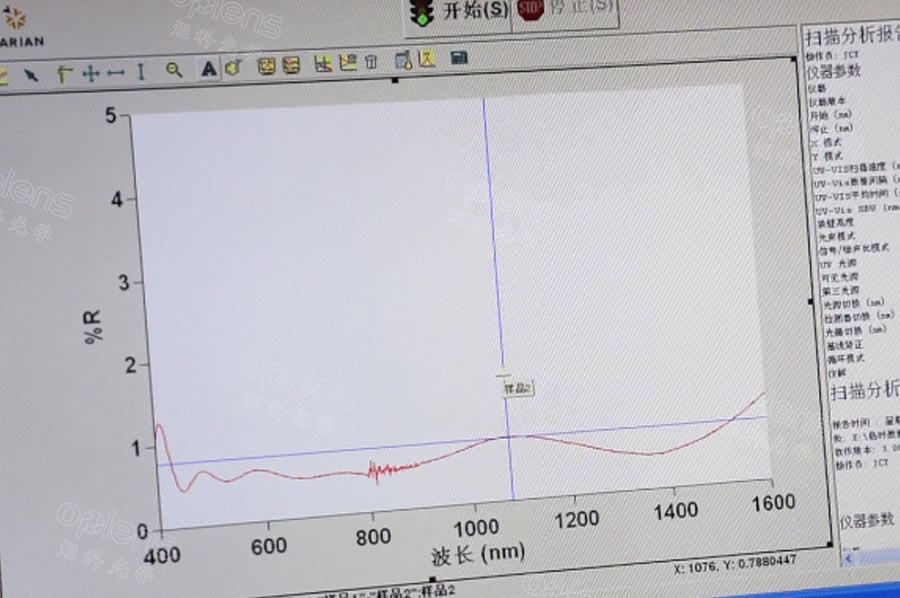Click the bold A text annotation tool
The height and width of the screenshot is (598, 900).
click(208, 69)
